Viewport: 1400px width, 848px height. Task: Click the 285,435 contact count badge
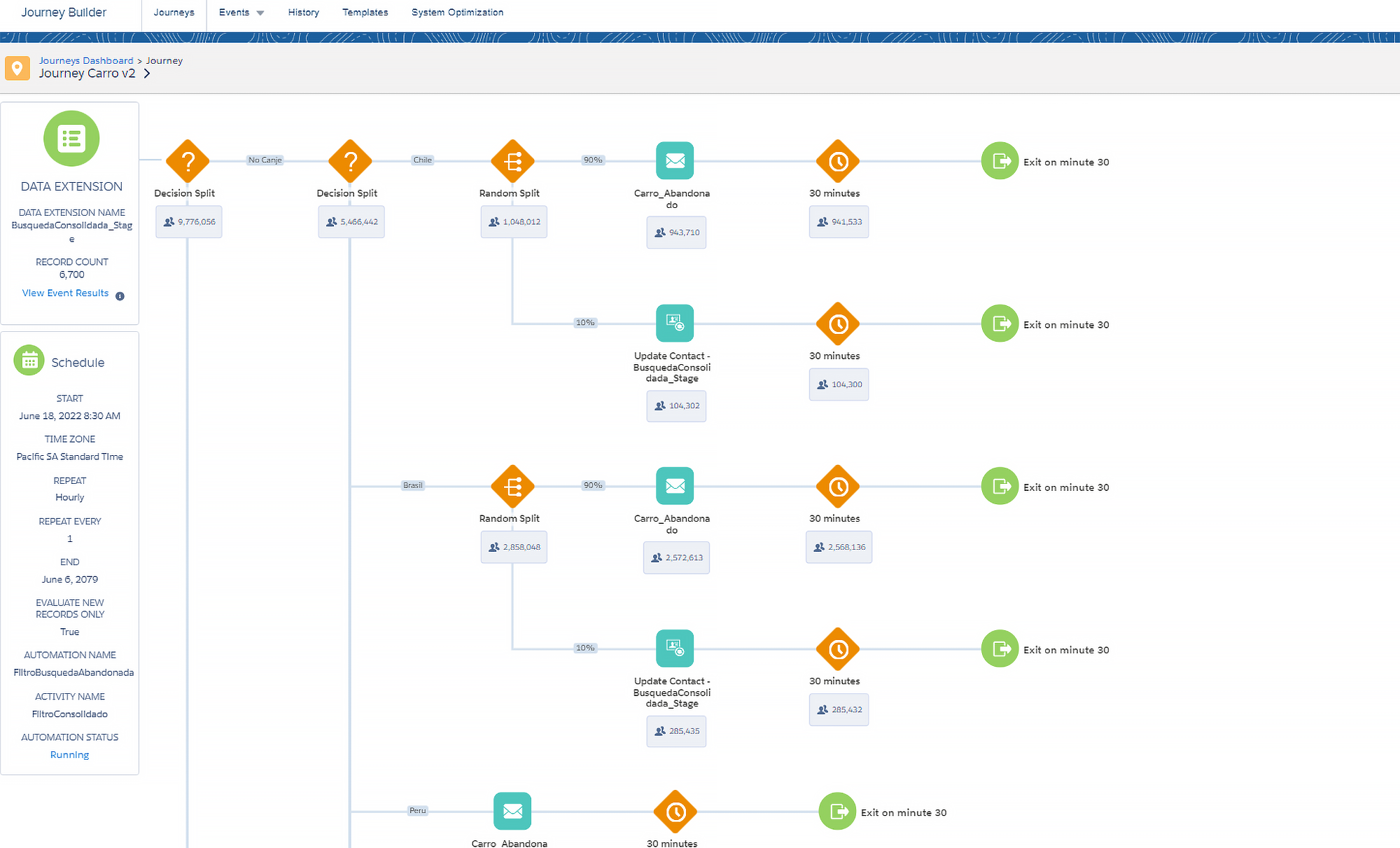676,731
